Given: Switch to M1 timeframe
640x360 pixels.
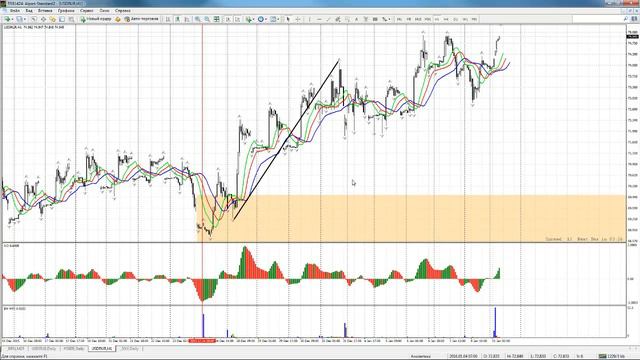Looking at the screenshot, I should pos(399,19).
